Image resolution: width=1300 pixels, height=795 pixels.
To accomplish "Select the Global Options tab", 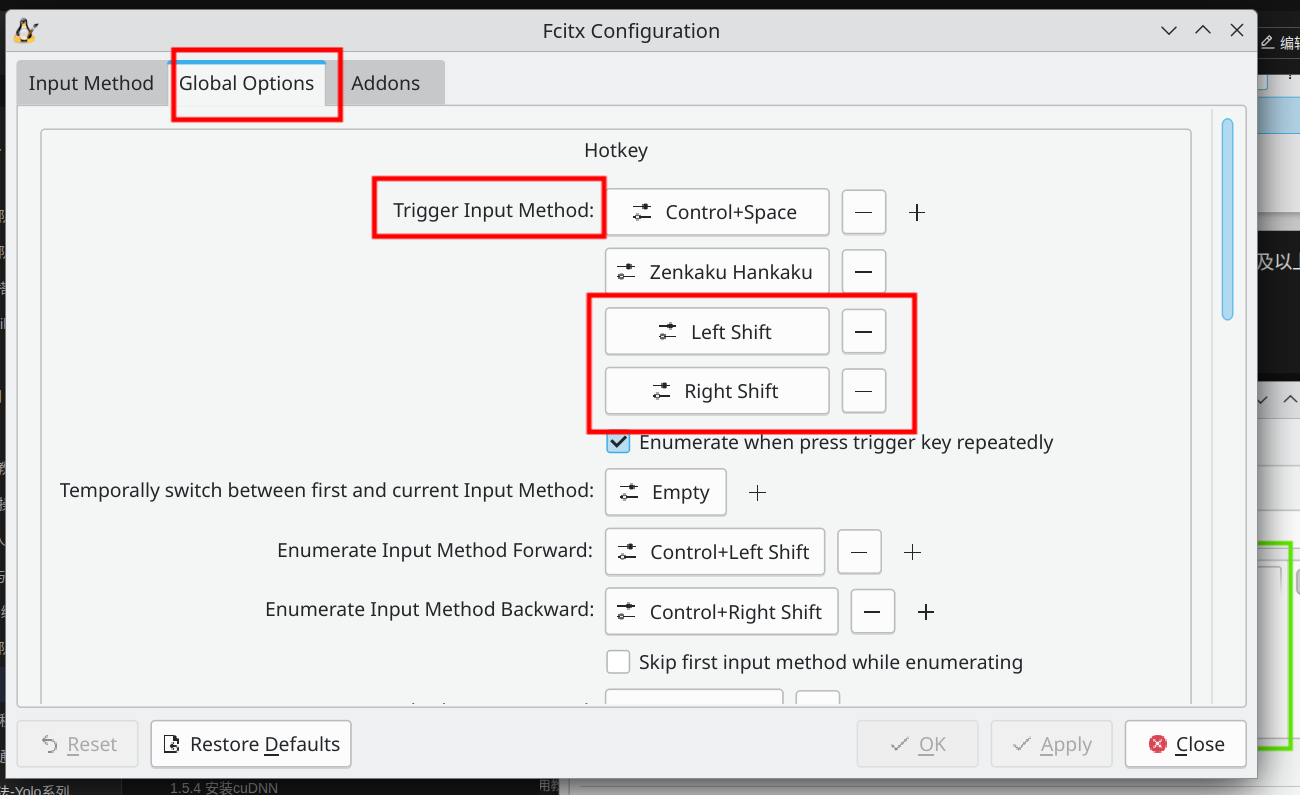I will (x=247, y=83).
